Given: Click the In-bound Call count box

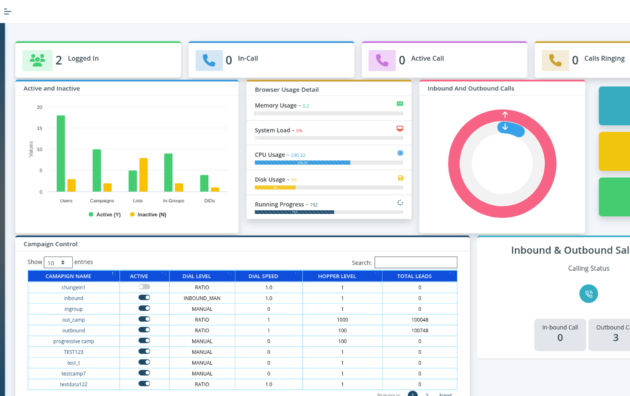Looking at the screenshot, I should coord(560,335).
